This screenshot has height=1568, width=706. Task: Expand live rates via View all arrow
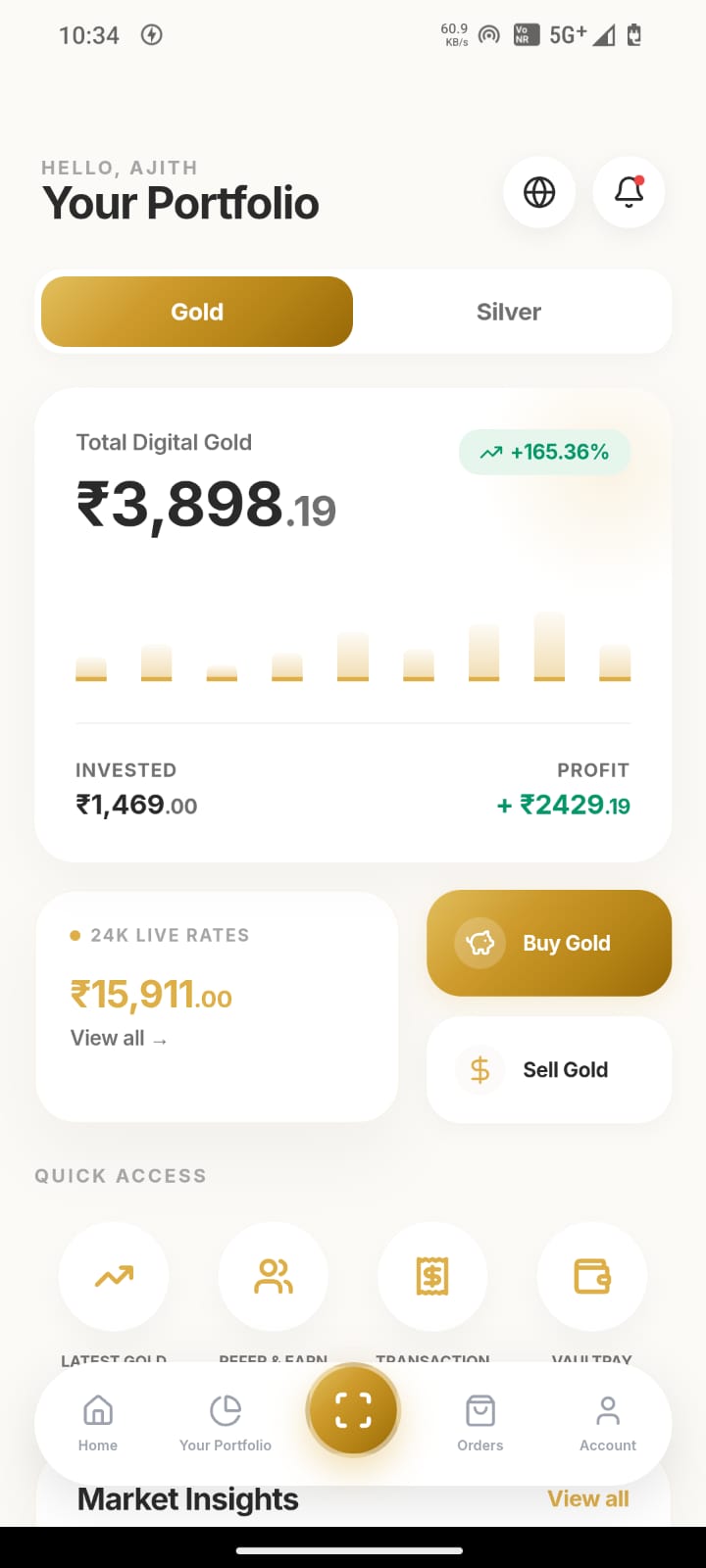(x=120, y=1037)
